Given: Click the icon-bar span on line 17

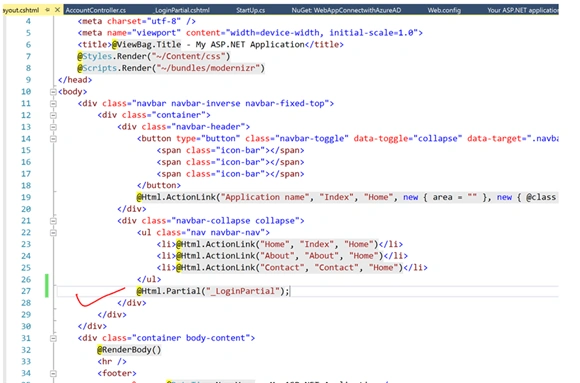Looking at the screenshot, I should pos(230,174).
